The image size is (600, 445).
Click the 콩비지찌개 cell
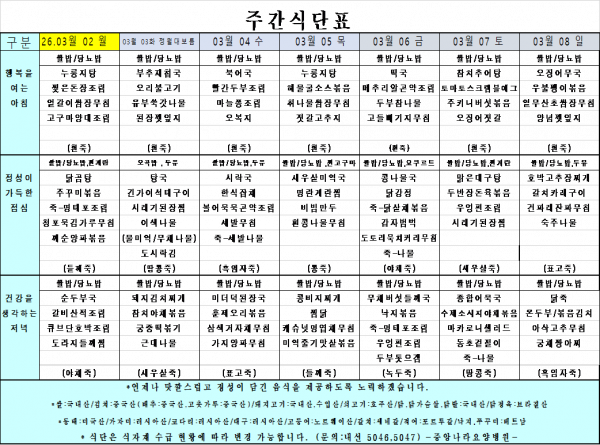(x=318, y=298)
